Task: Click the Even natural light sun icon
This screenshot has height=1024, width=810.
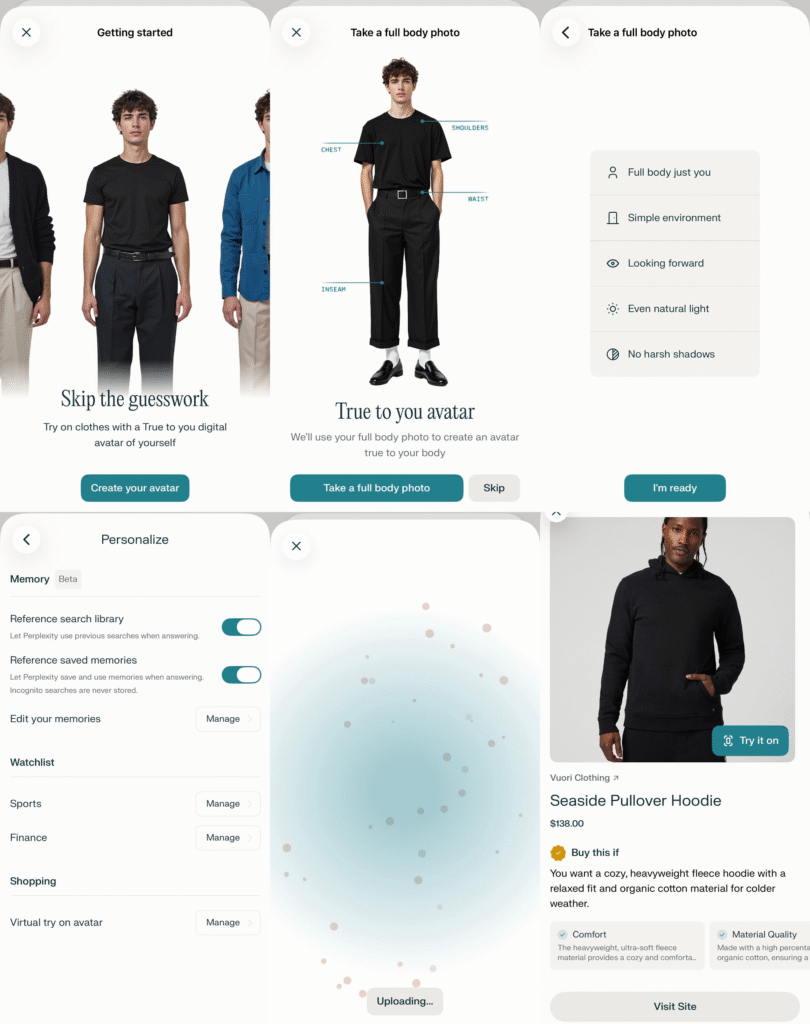Action: click(x=613, y=309)
